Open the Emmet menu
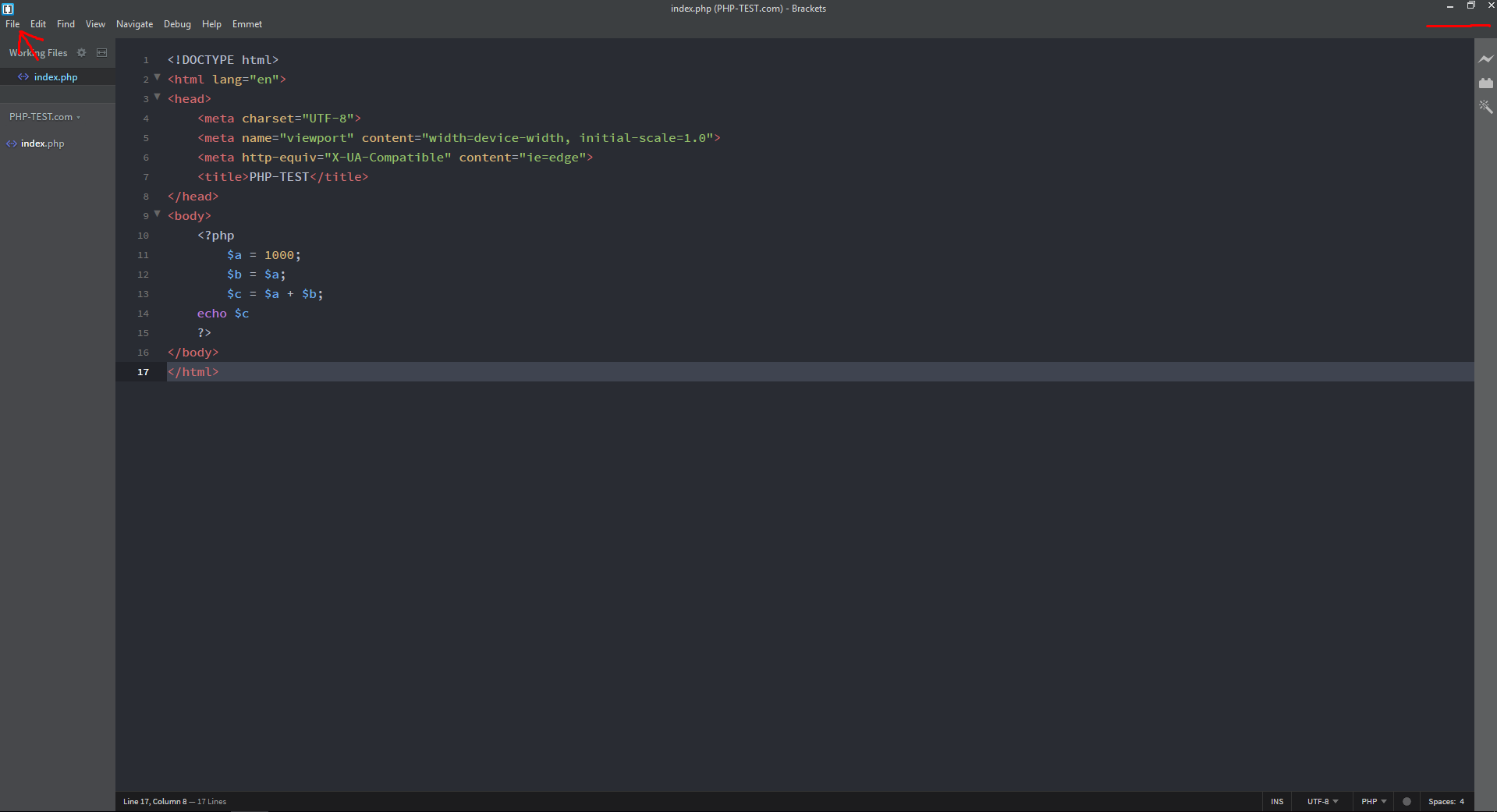Viewport: 1497px width, 812px height. coord(247,23)
